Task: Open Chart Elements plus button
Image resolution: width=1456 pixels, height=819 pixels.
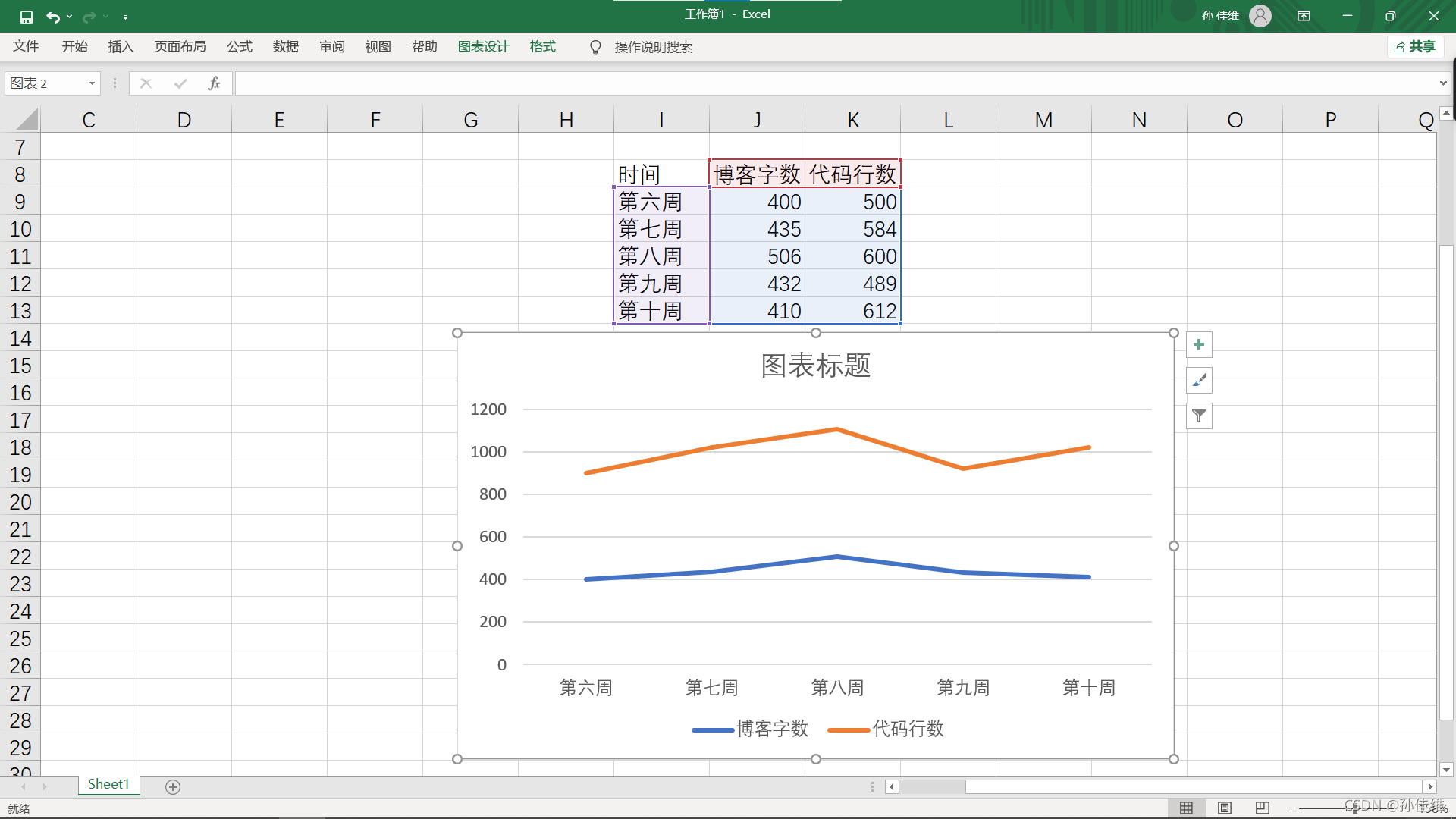Action: (x=1199, y=345)
